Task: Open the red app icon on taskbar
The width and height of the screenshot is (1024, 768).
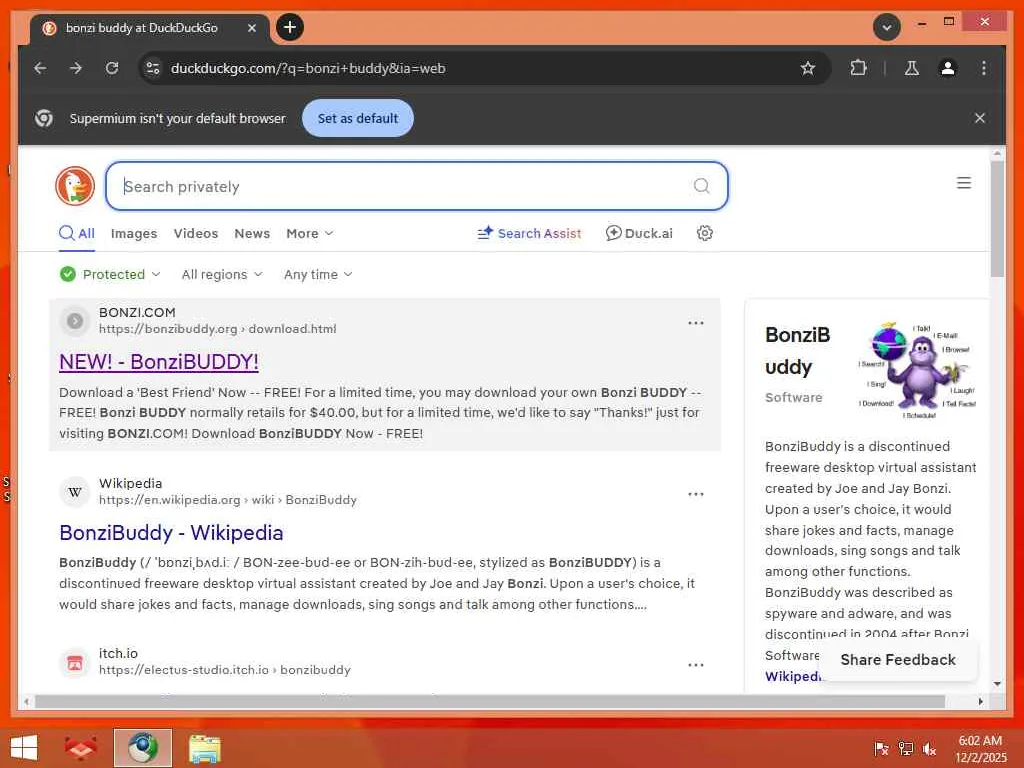Action: [81, 748]
